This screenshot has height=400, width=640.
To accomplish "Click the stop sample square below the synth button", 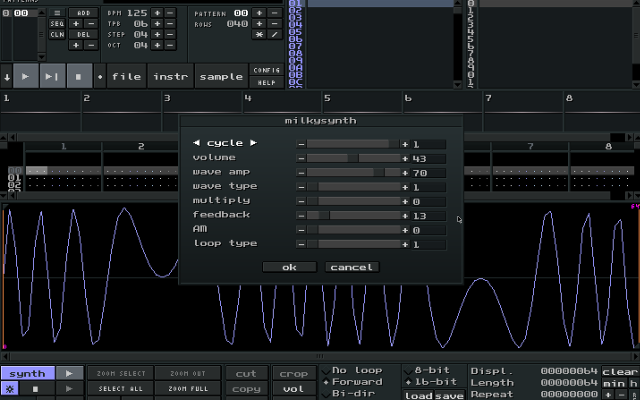I will pyautogui.click(x=36, y=389).
